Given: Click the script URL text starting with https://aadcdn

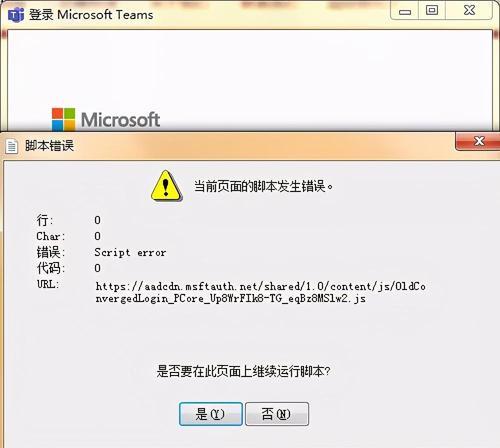Looking at the screenshot, I should click(x=261, y=292).
